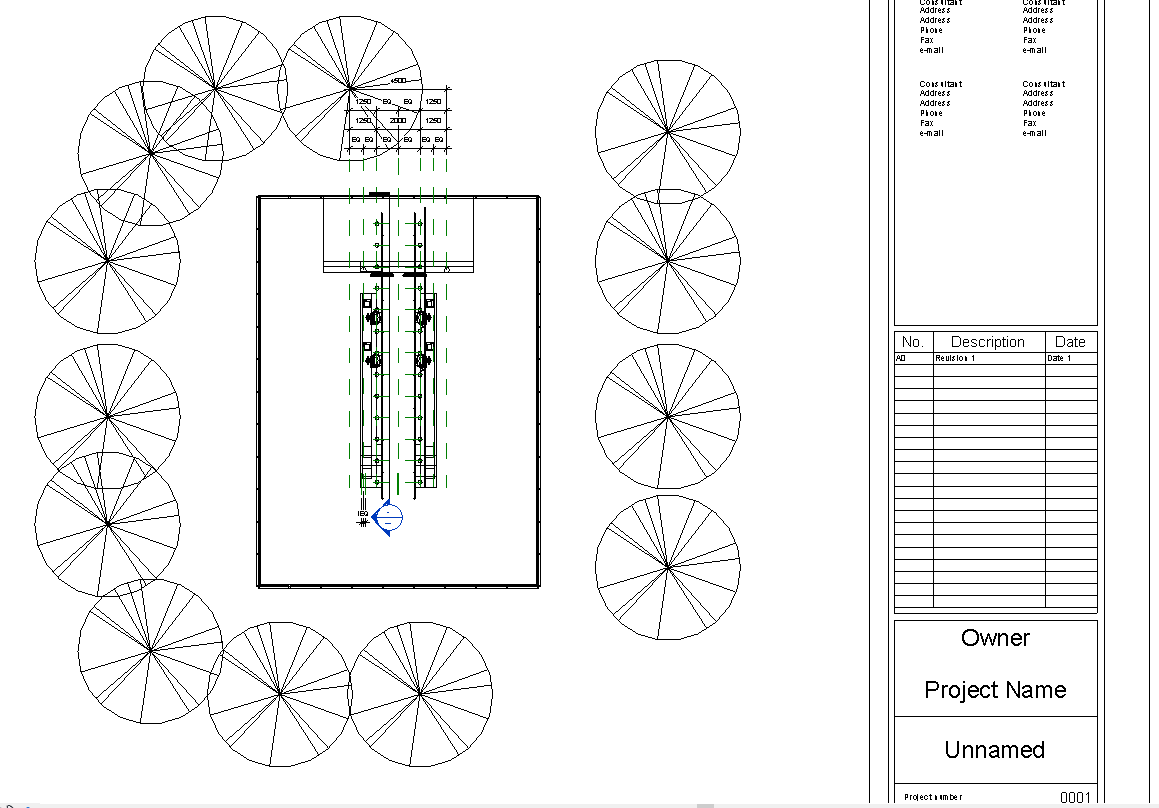Click the Unnamed sheet name text
The image size is (1159, 808).
[995, 750]
